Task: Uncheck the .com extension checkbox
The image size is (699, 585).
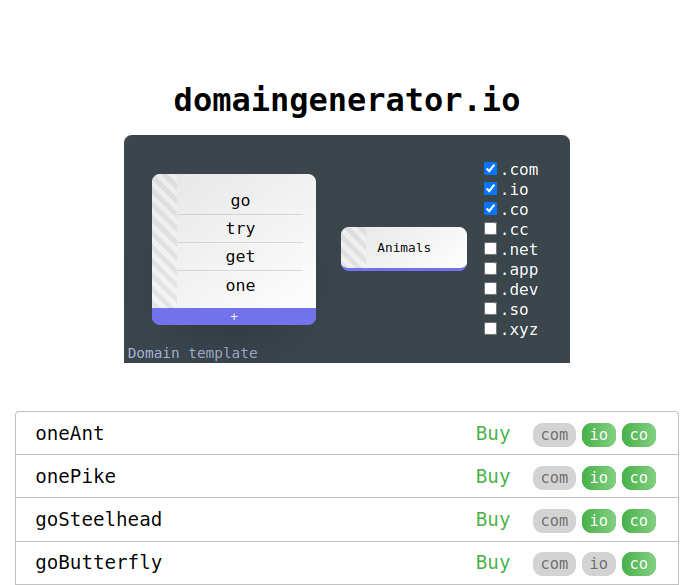Action: pyautogui.click(x=490, y=169)
